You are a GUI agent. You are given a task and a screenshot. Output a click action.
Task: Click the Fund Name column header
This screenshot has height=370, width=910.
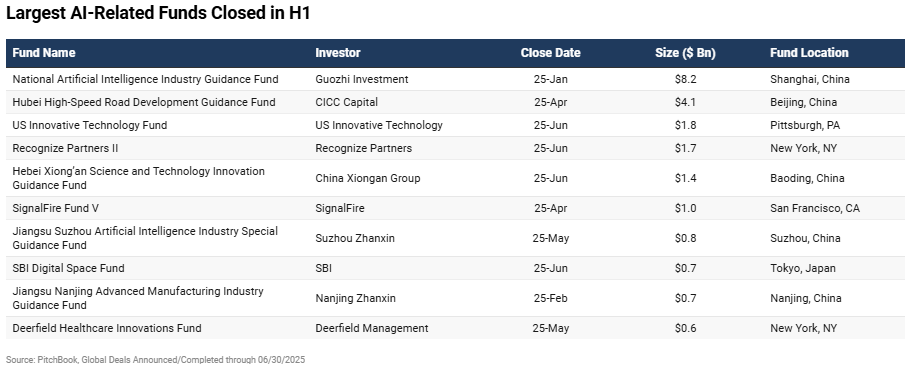pos(44,53)
